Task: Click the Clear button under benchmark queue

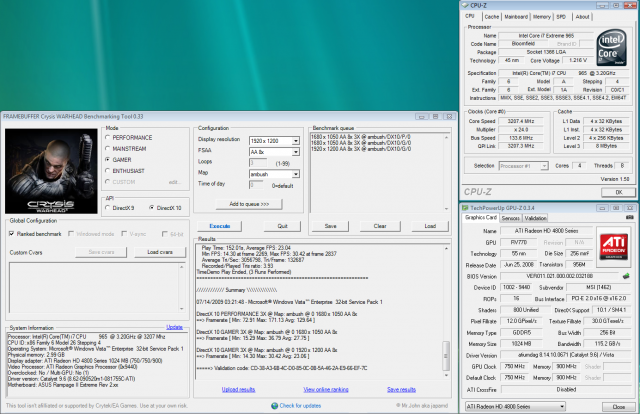Action: (x=380, y=226)
